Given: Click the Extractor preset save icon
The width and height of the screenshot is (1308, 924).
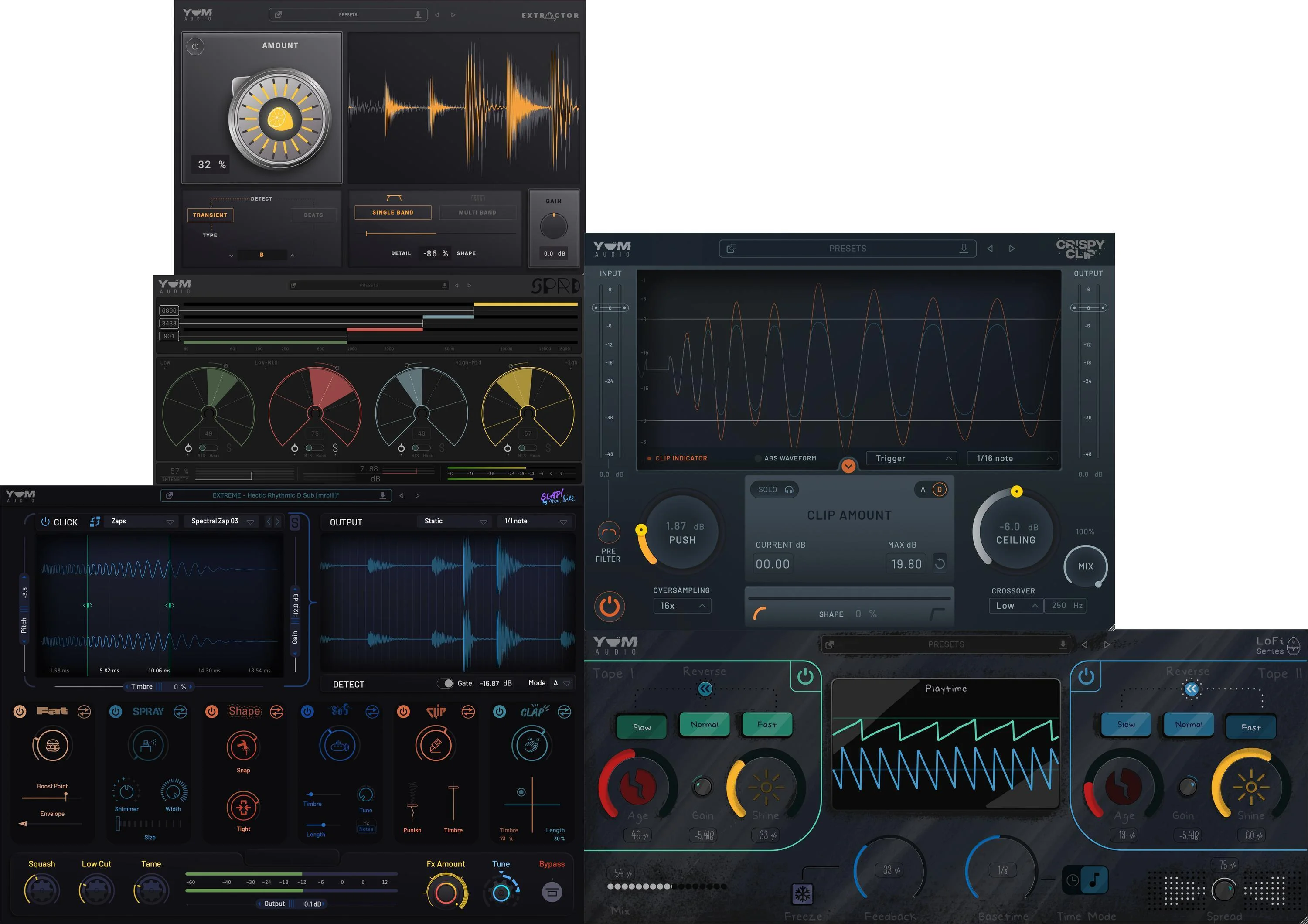Looking at the screenshot, I should pos(418,14).
